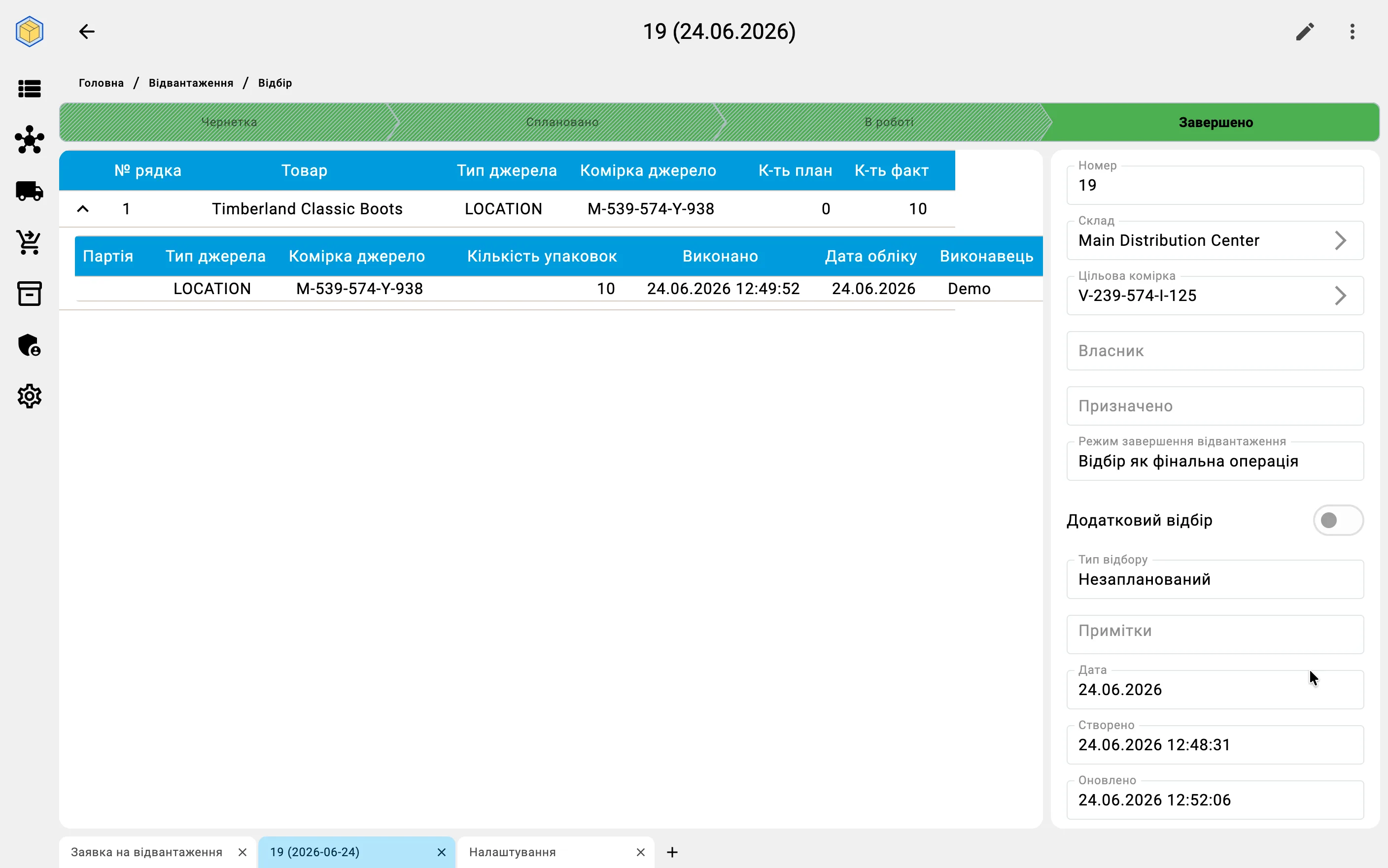Click the 24.06.2026 12:49:52 Виконано cell

(723, 289)
